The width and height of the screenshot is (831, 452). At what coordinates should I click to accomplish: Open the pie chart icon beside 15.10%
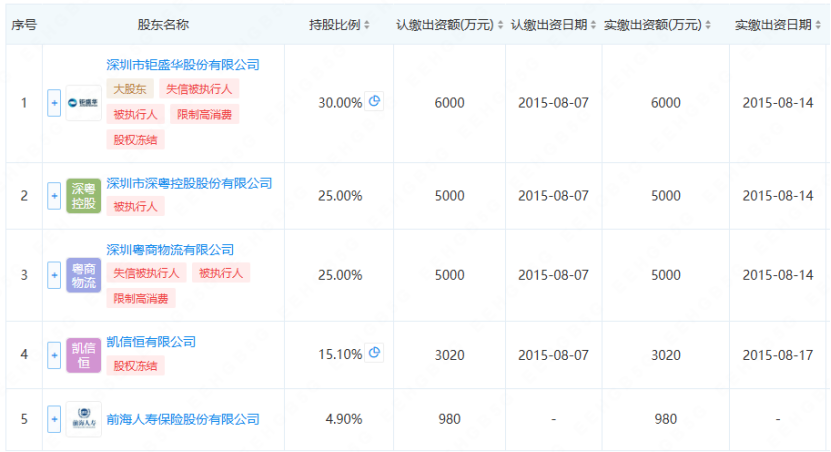click(375, 352)
